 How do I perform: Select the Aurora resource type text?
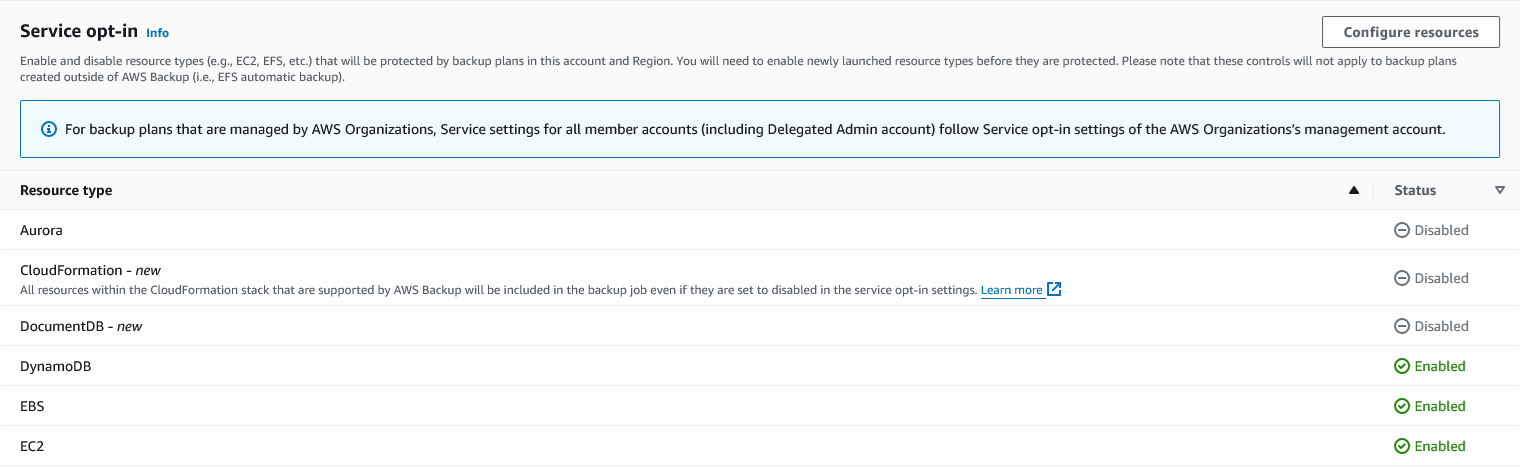coord(41,230)
